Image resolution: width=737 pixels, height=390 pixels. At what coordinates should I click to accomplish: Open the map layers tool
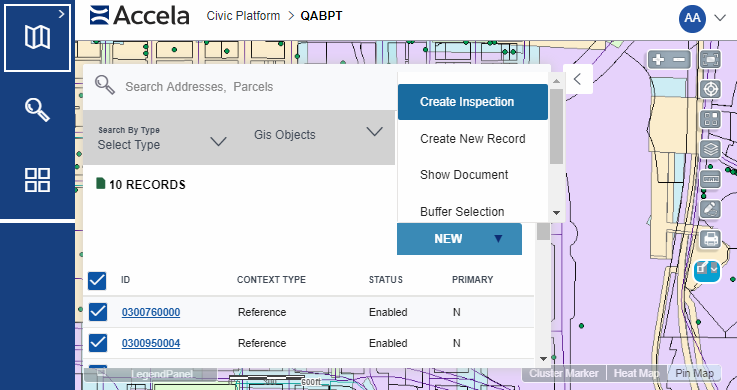pos(710,149)
